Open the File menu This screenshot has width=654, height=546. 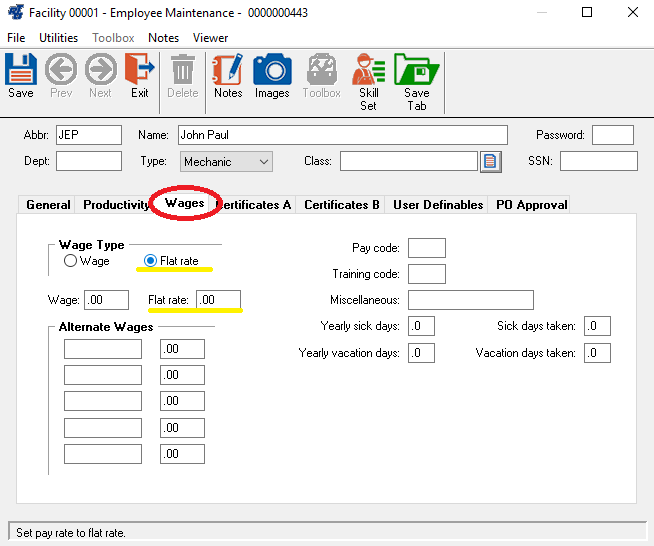pos(16,38)
